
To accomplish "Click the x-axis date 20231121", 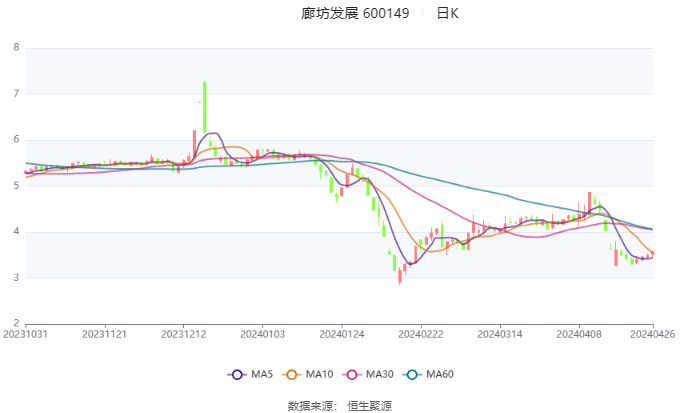I will [104, 334].
